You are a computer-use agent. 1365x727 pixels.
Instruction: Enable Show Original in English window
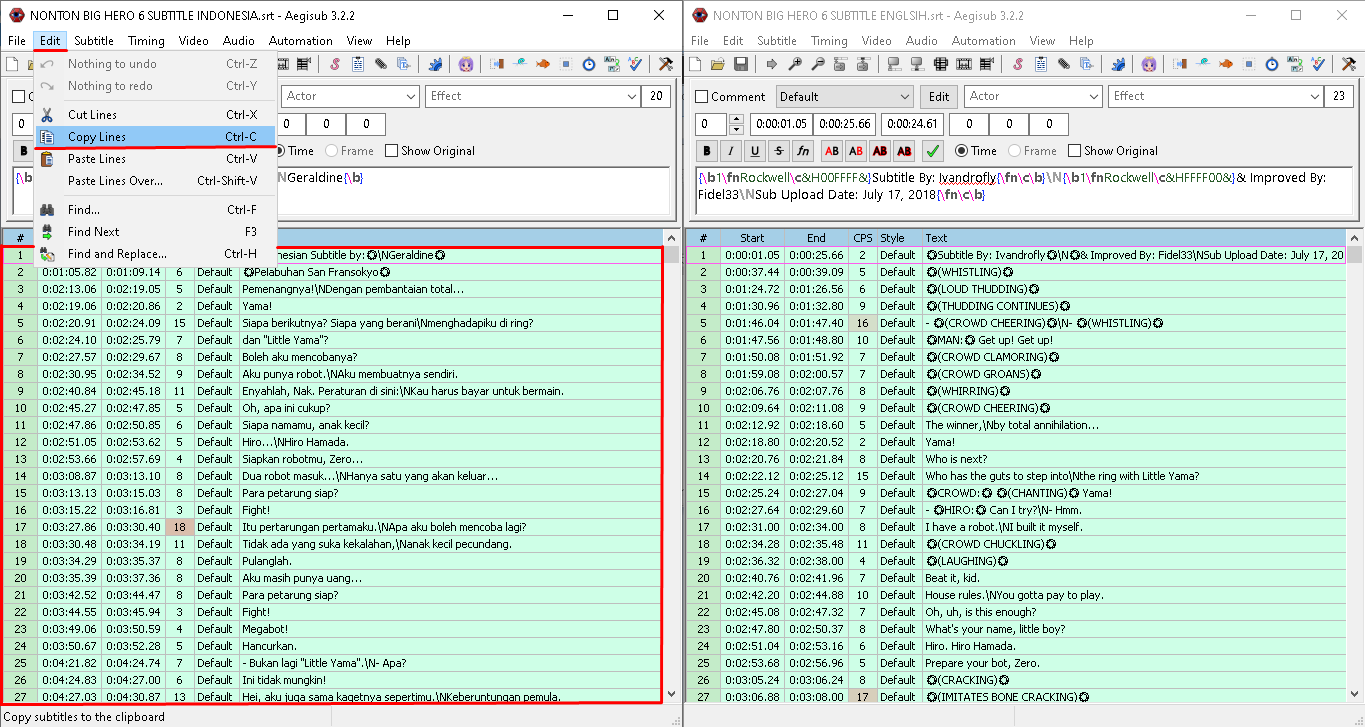click(1074, 151)
